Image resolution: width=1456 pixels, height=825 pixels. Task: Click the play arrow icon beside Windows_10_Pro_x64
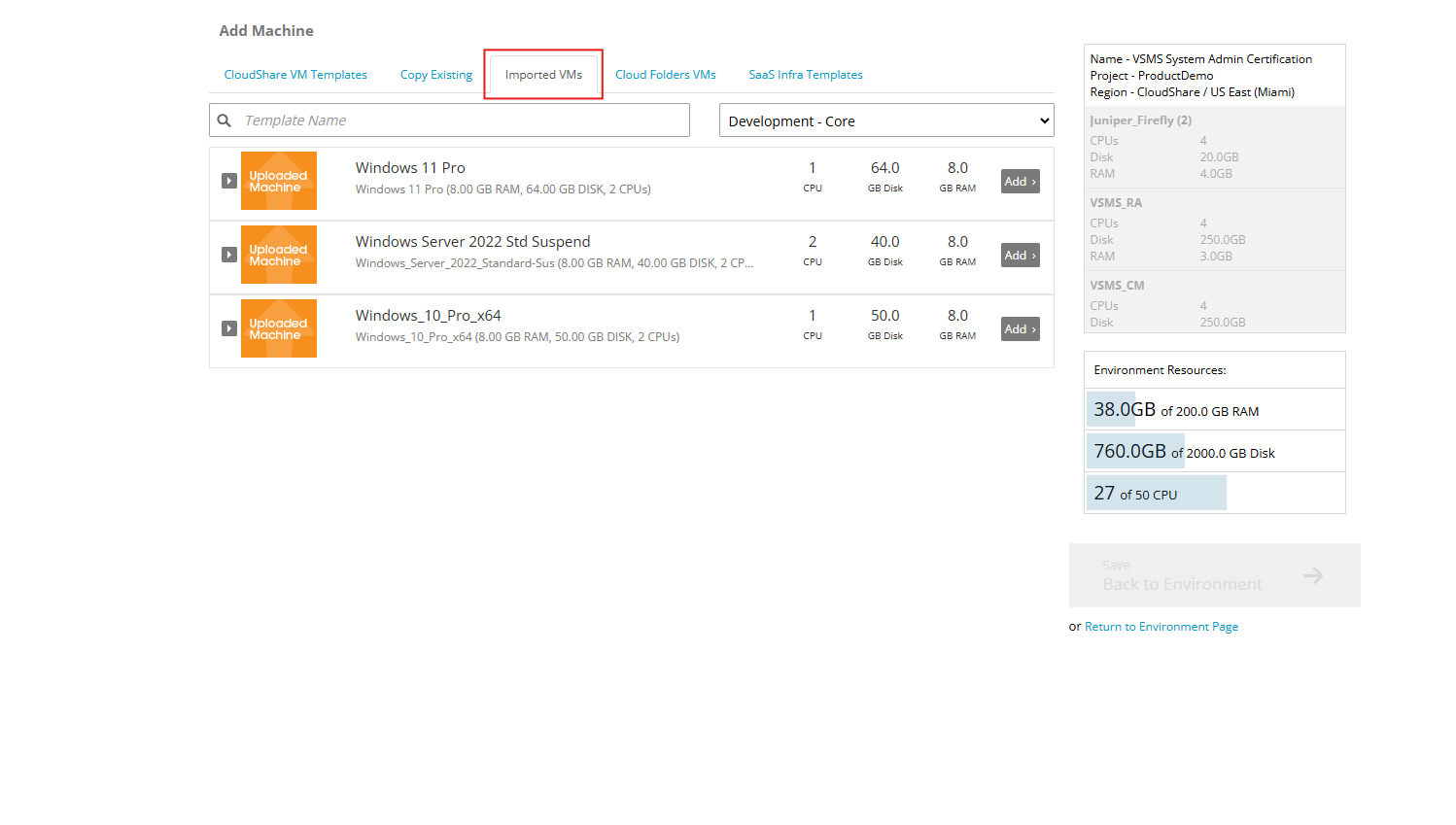click(x=229, y=328)
